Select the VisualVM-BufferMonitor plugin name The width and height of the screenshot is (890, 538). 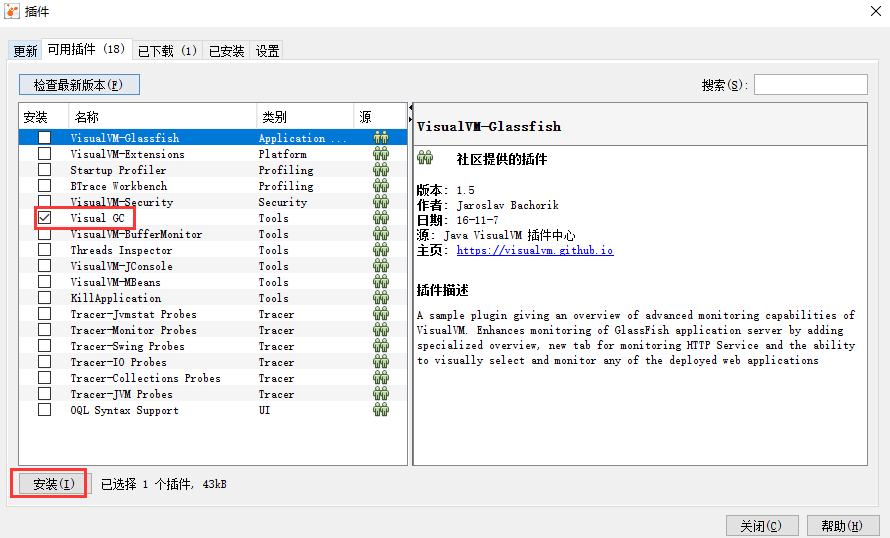tap(136, 234)
